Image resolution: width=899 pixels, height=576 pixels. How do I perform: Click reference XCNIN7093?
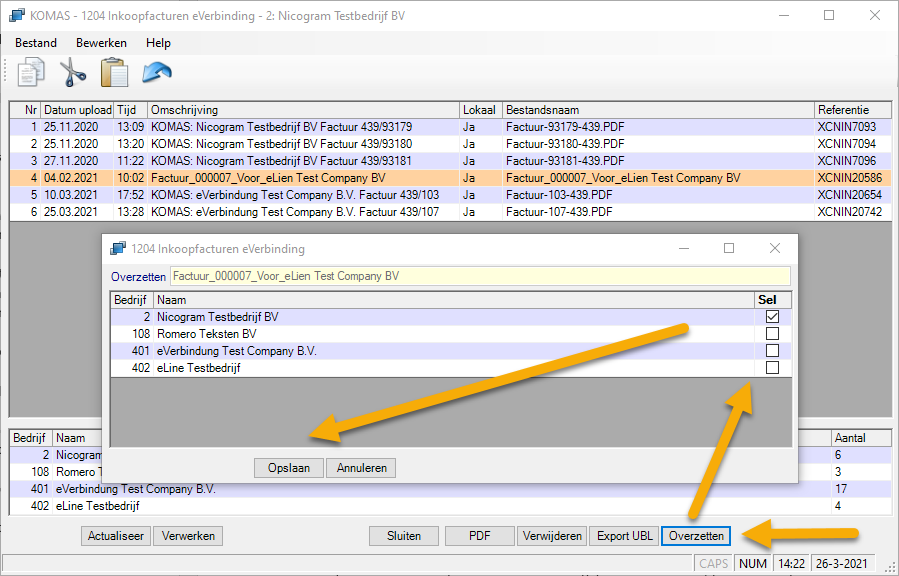[x=847, y=127]
